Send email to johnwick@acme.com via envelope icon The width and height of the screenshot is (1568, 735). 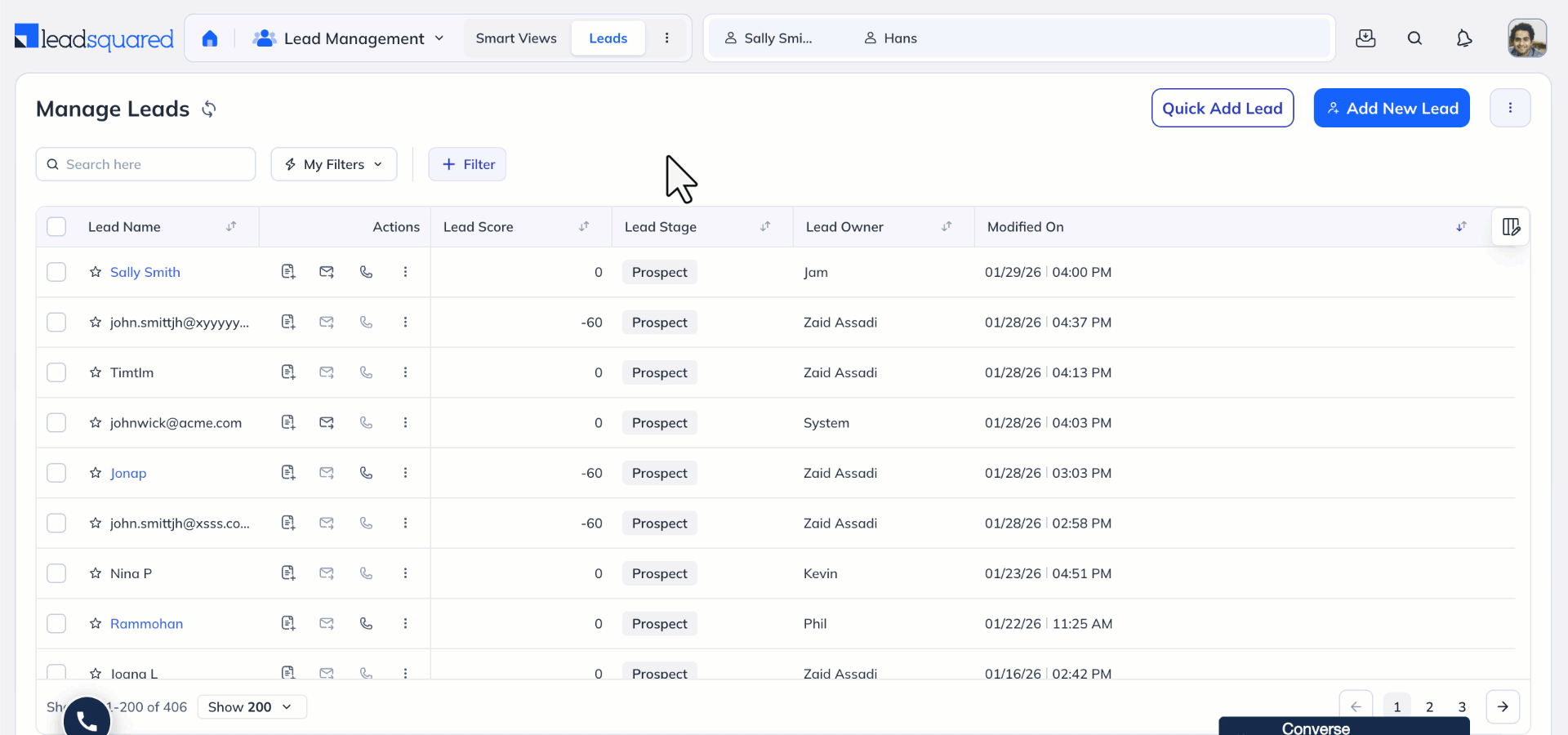tap(327, 423)
